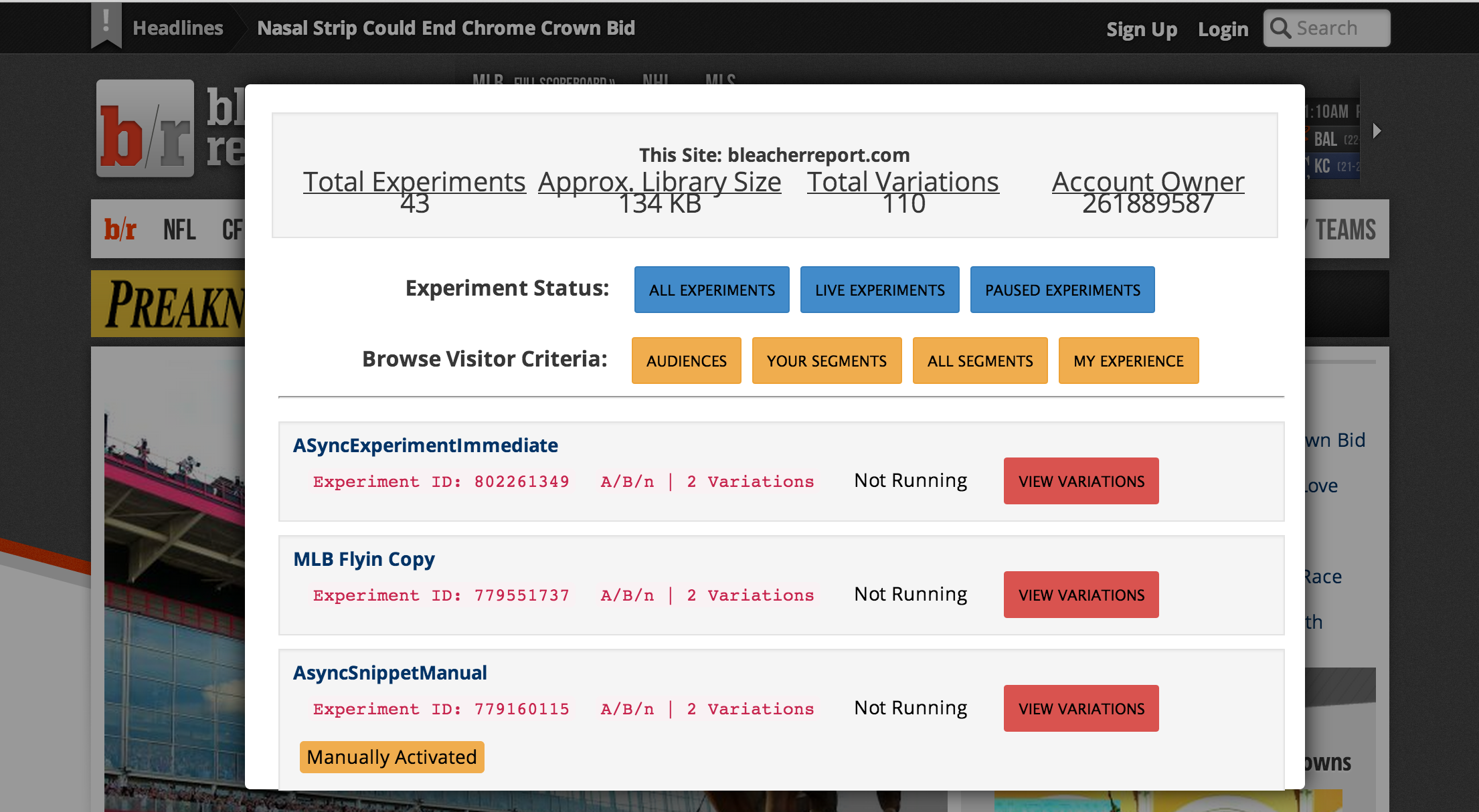Filter to paused experiments
Viewport: 1479px width, 812px height.
[1062, 290]
